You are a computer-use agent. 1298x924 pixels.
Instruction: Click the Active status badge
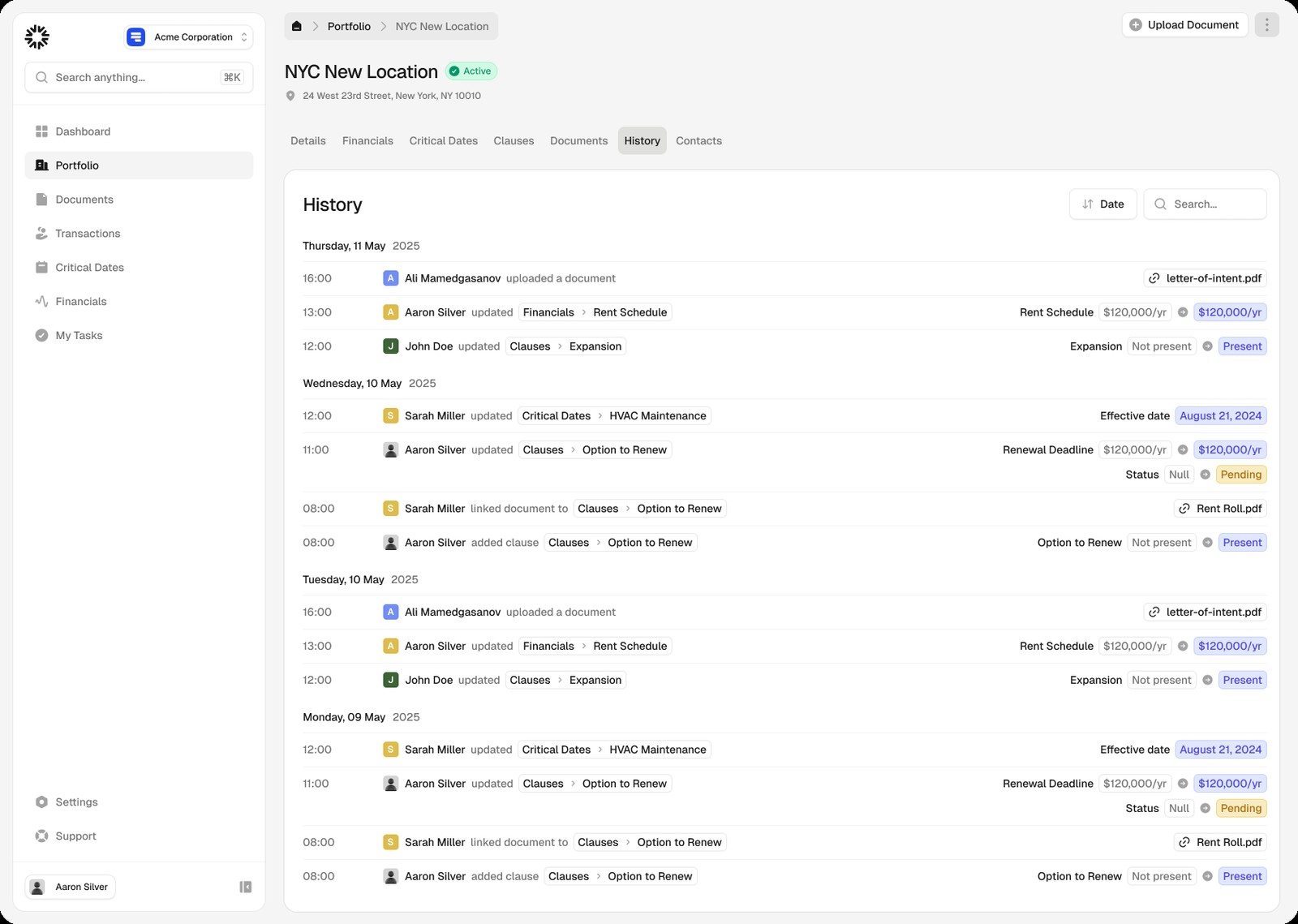pyautogui.click(x=471, y=71)
